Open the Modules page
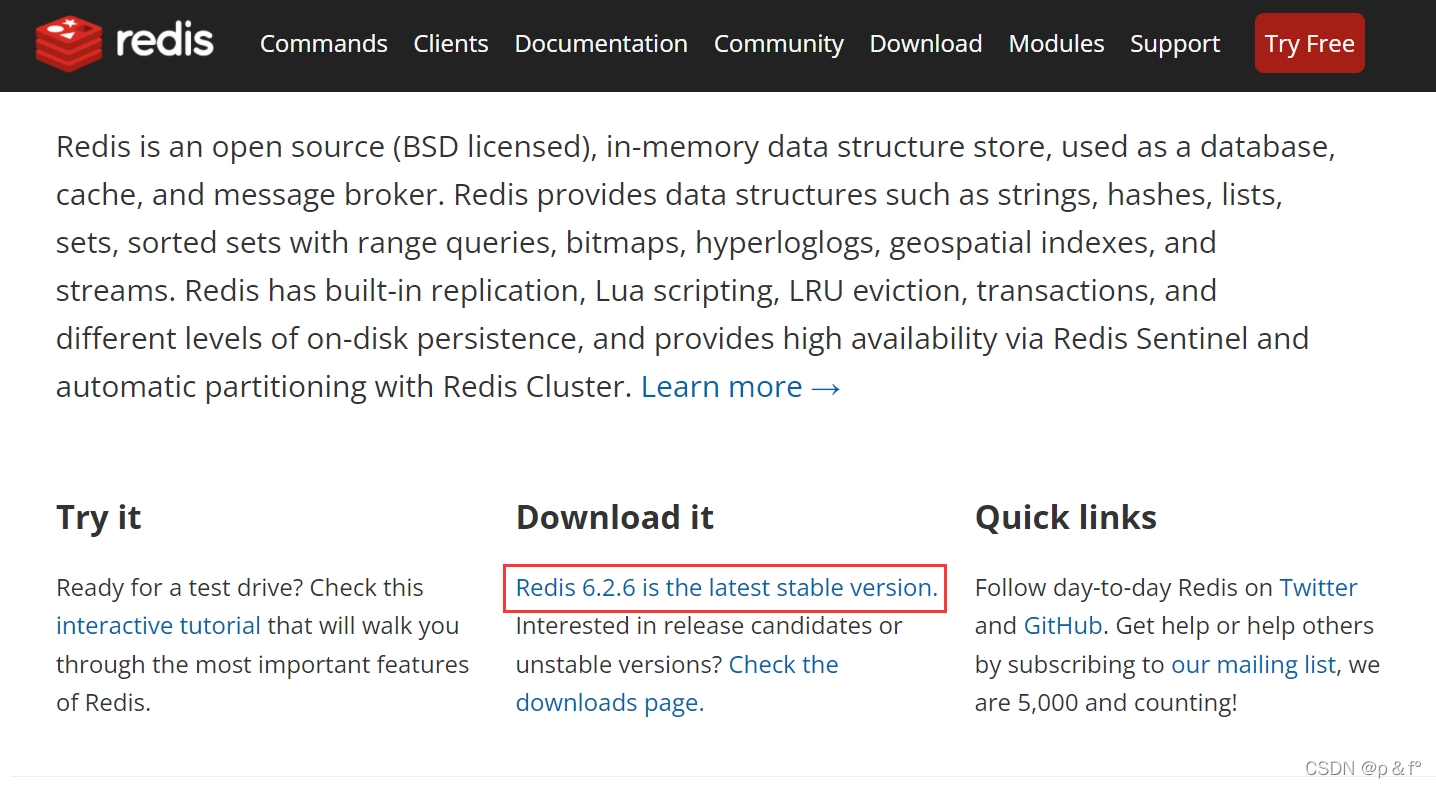1436x788 pixels. [1056, 44]
